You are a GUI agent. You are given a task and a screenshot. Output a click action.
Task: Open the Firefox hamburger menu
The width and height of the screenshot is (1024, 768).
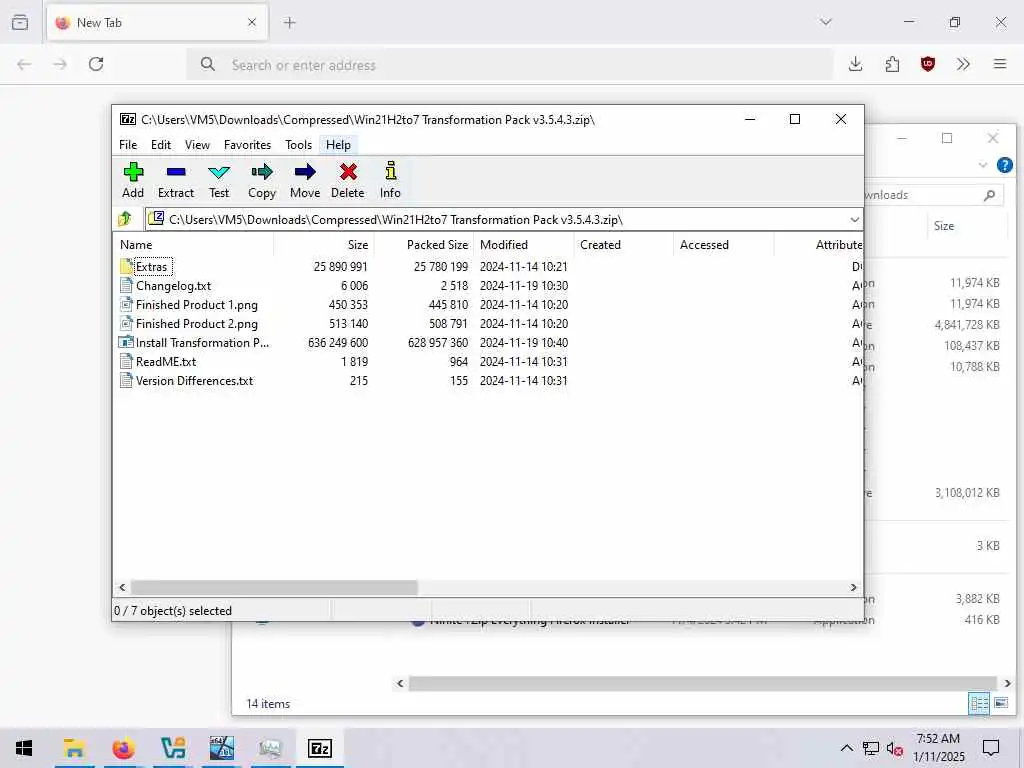point(1000,64)
